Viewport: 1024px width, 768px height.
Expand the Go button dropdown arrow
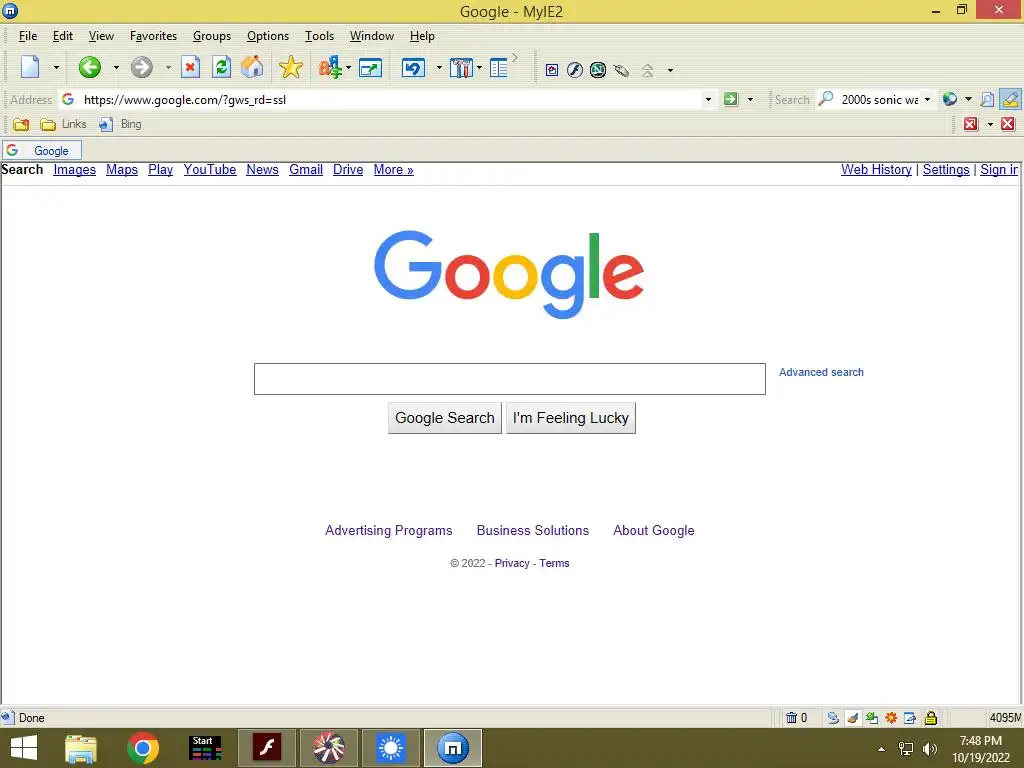tap(750, 99)
